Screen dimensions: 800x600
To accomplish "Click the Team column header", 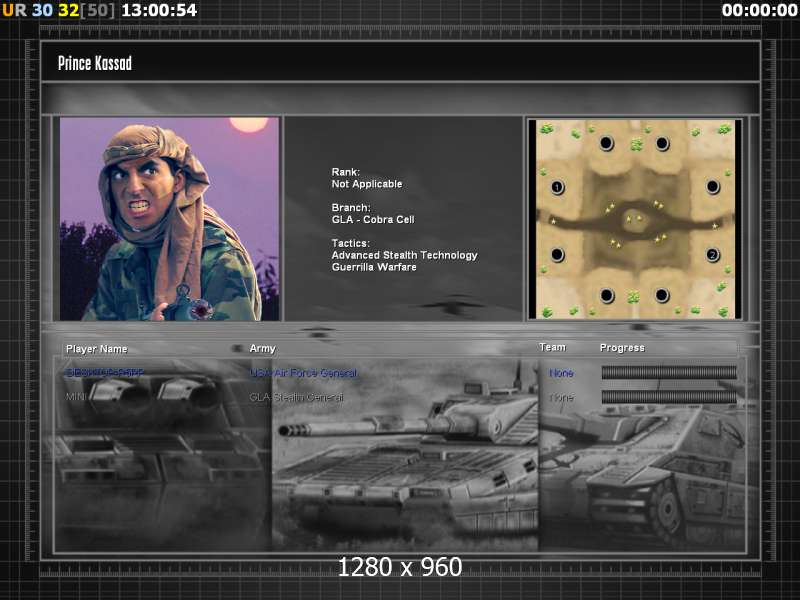I will pos(553,347).
